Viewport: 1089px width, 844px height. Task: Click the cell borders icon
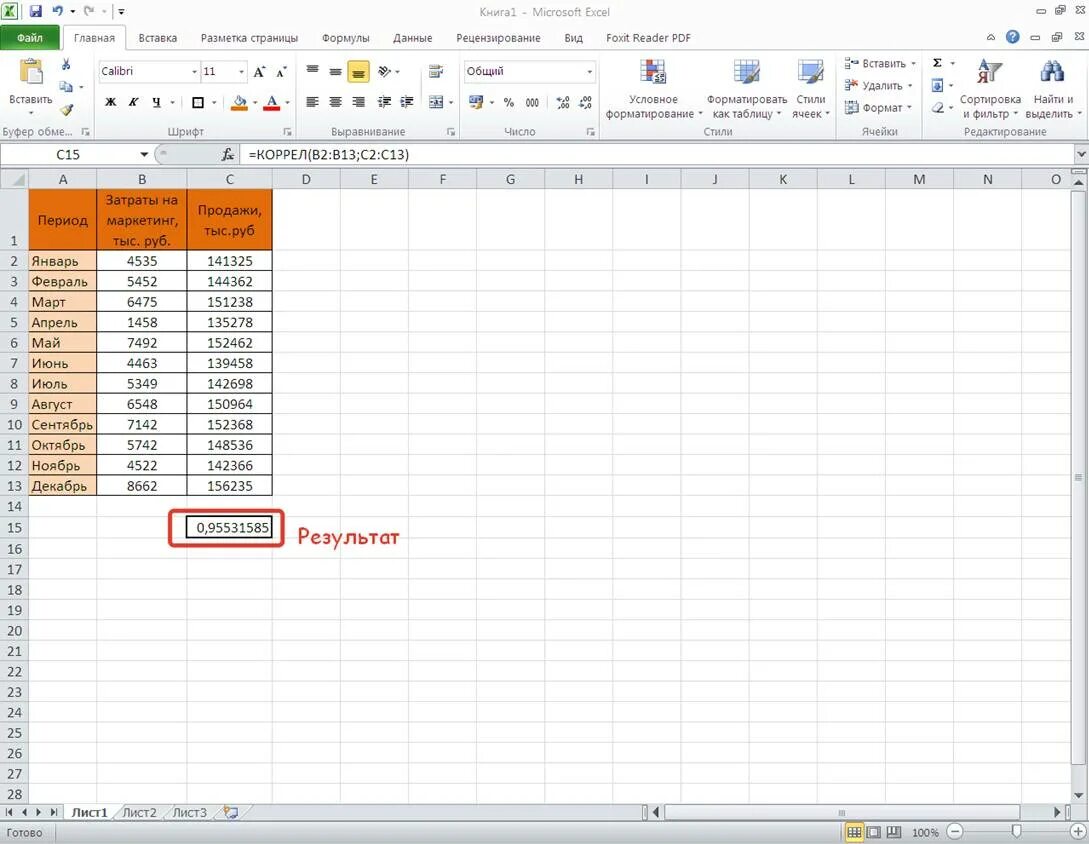point(198,103)
